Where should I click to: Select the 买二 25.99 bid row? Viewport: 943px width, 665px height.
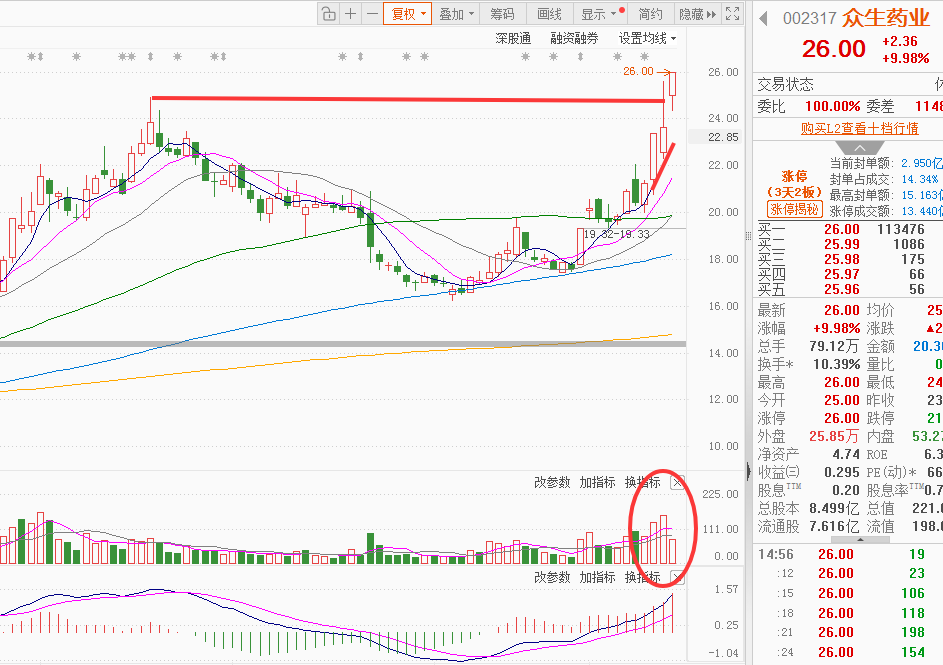tap(848, 244)
